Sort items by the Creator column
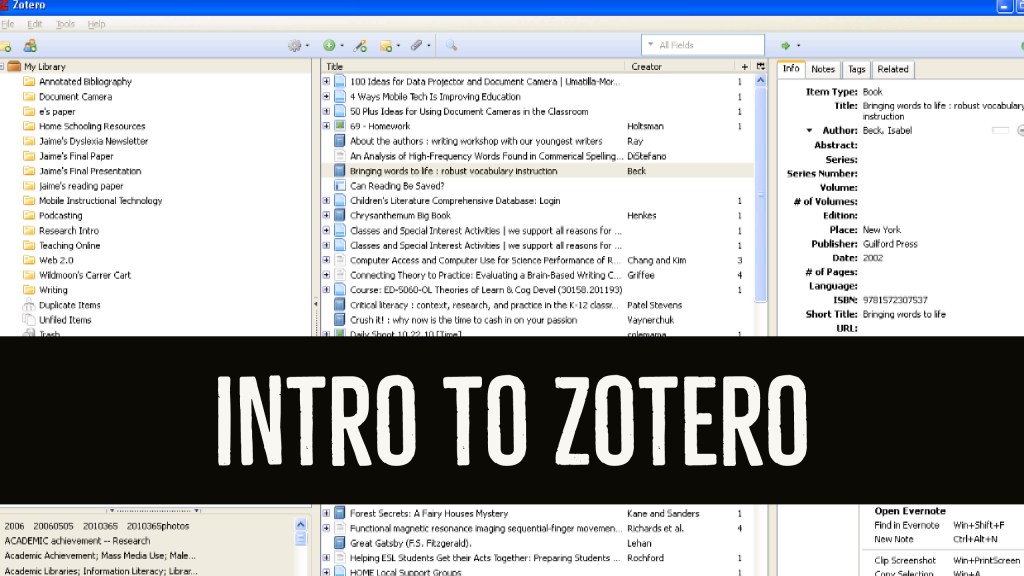This screenshot has width=1024, height=576. [647, 67]
